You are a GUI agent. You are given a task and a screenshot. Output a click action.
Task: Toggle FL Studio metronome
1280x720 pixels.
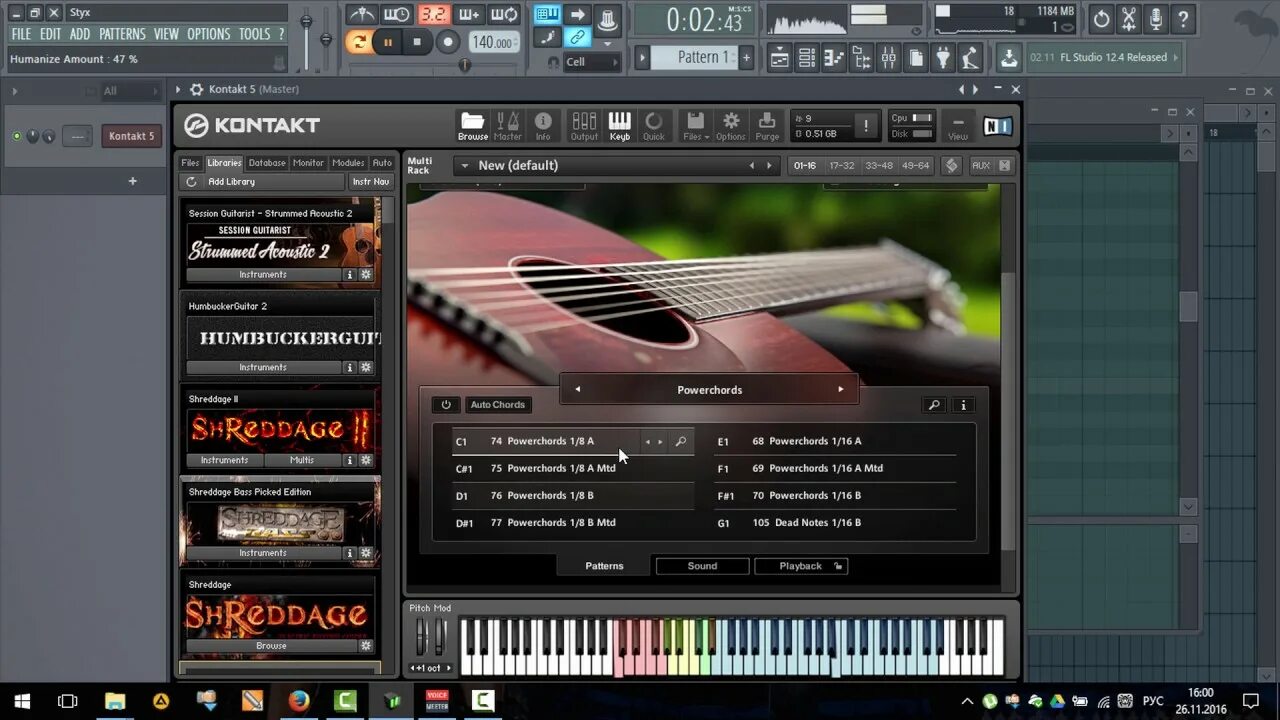361,14
